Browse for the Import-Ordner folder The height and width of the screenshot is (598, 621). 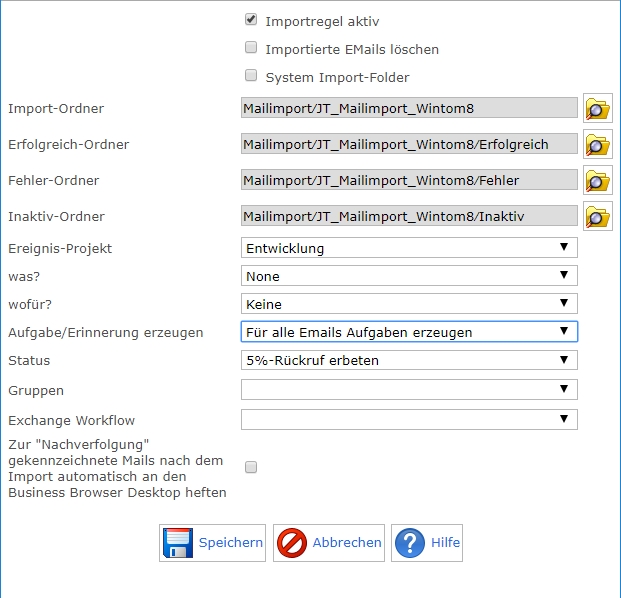tap(598, 109)
